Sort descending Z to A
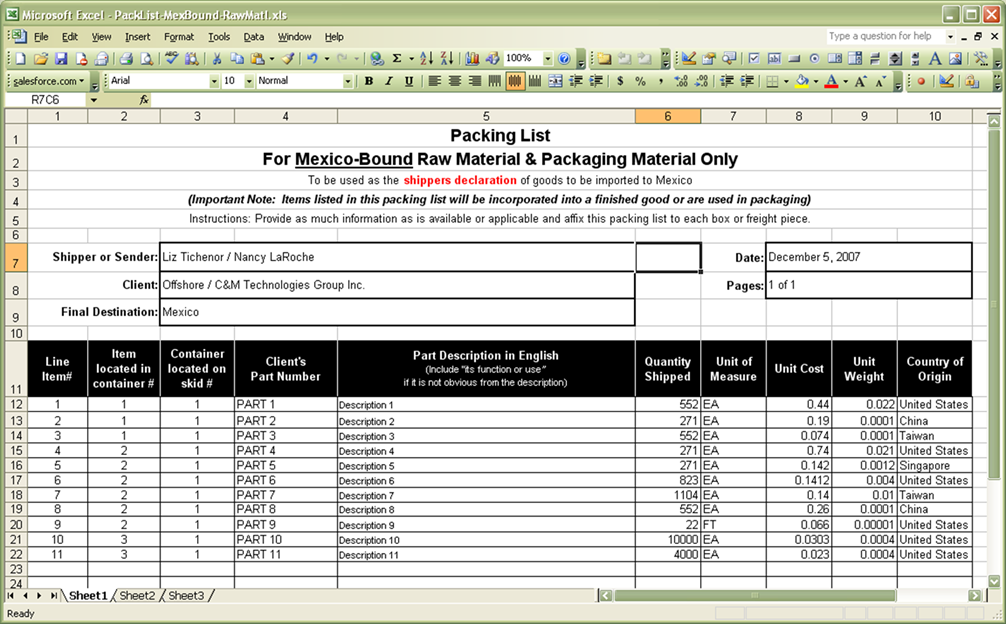Screen dimensions: 1006x624 point(447,59)
